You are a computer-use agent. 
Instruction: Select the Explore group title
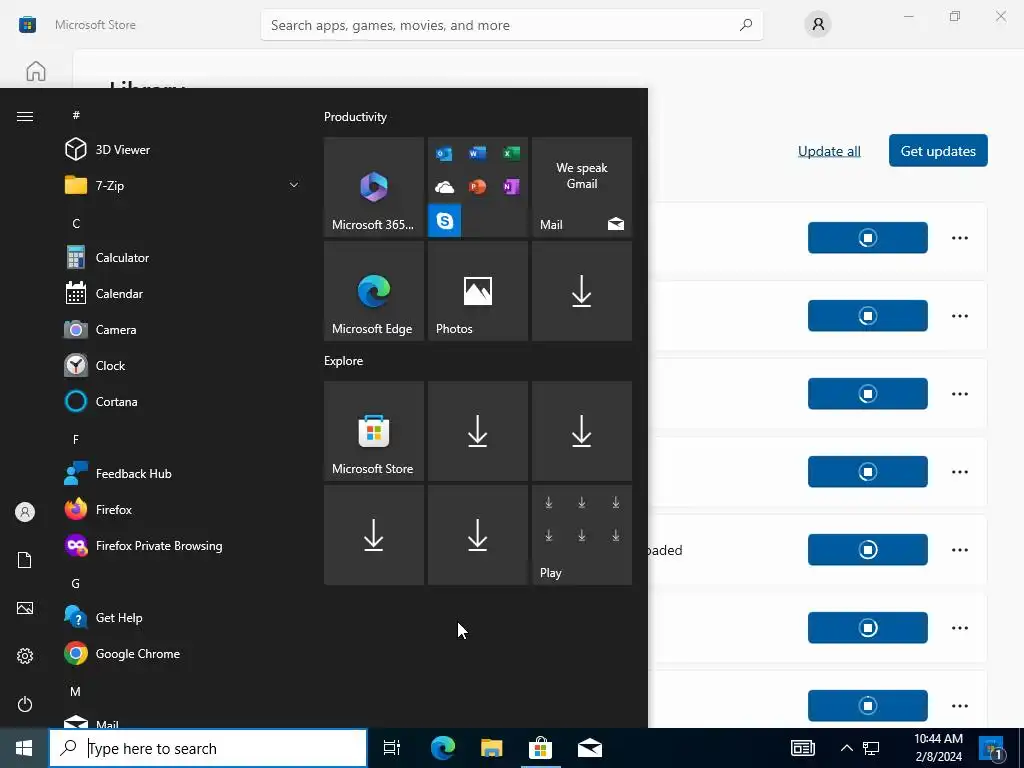344,360
